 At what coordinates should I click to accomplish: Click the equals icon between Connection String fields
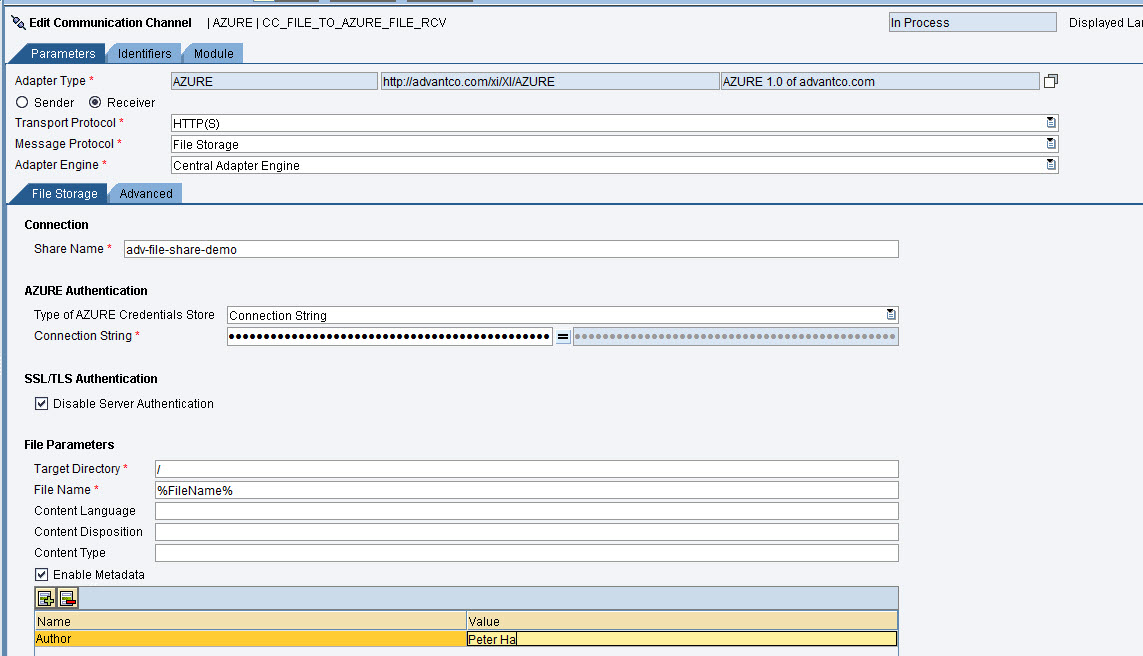coord(563,336)
